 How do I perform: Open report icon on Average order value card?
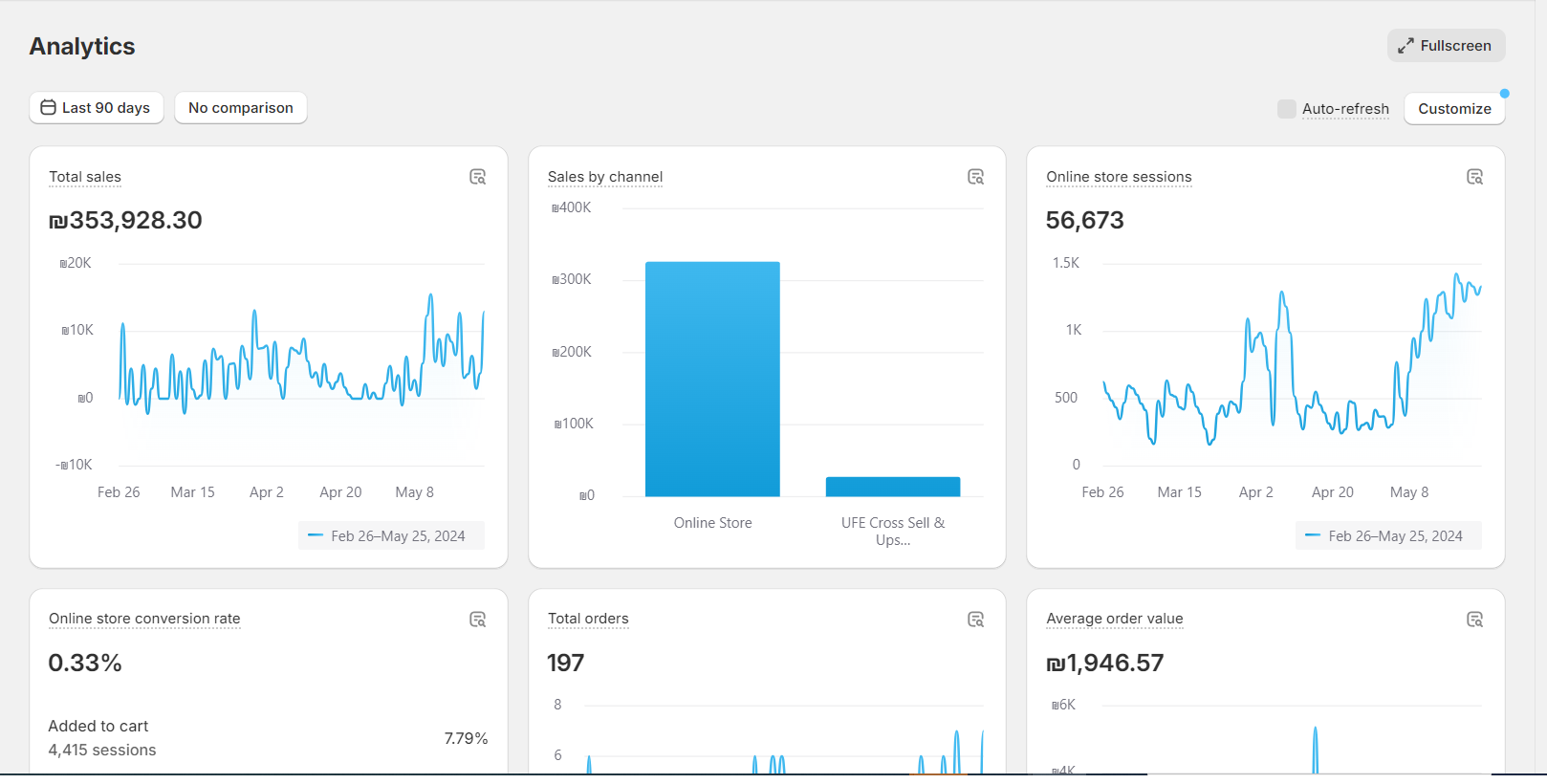1475,620
